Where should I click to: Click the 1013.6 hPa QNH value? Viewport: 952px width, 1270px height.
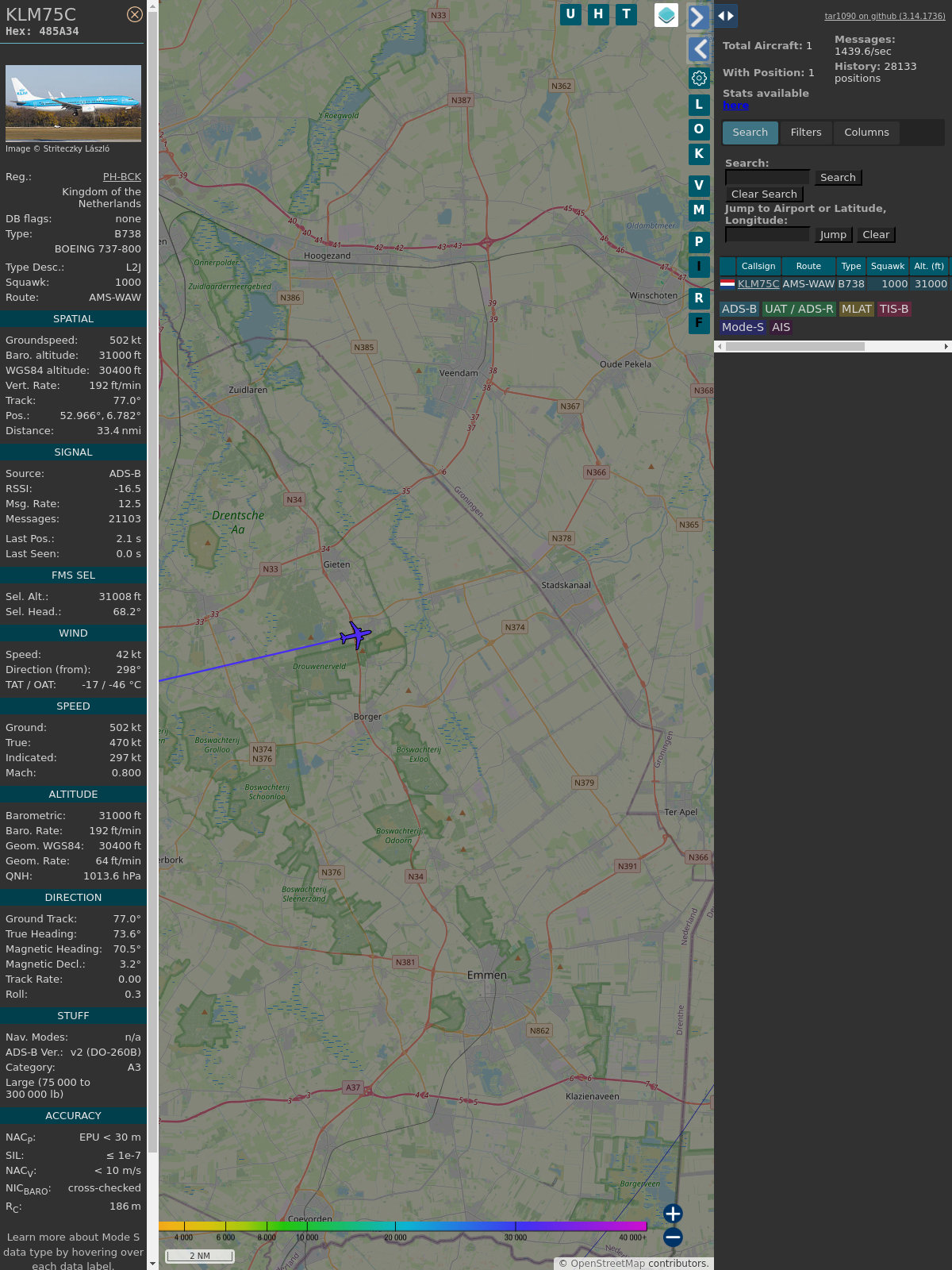pos(112,876)
